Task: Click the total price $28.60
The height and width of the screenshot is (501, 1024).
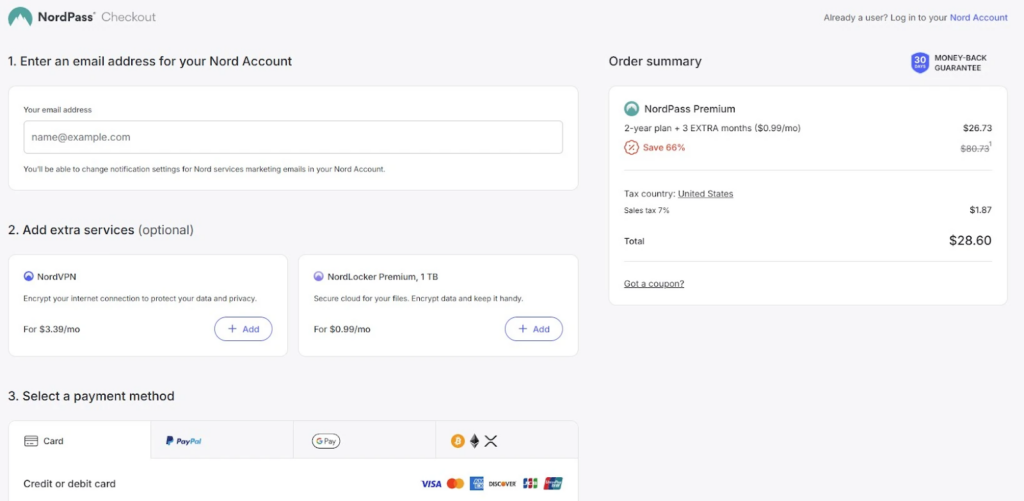Action: click(970, 240)
